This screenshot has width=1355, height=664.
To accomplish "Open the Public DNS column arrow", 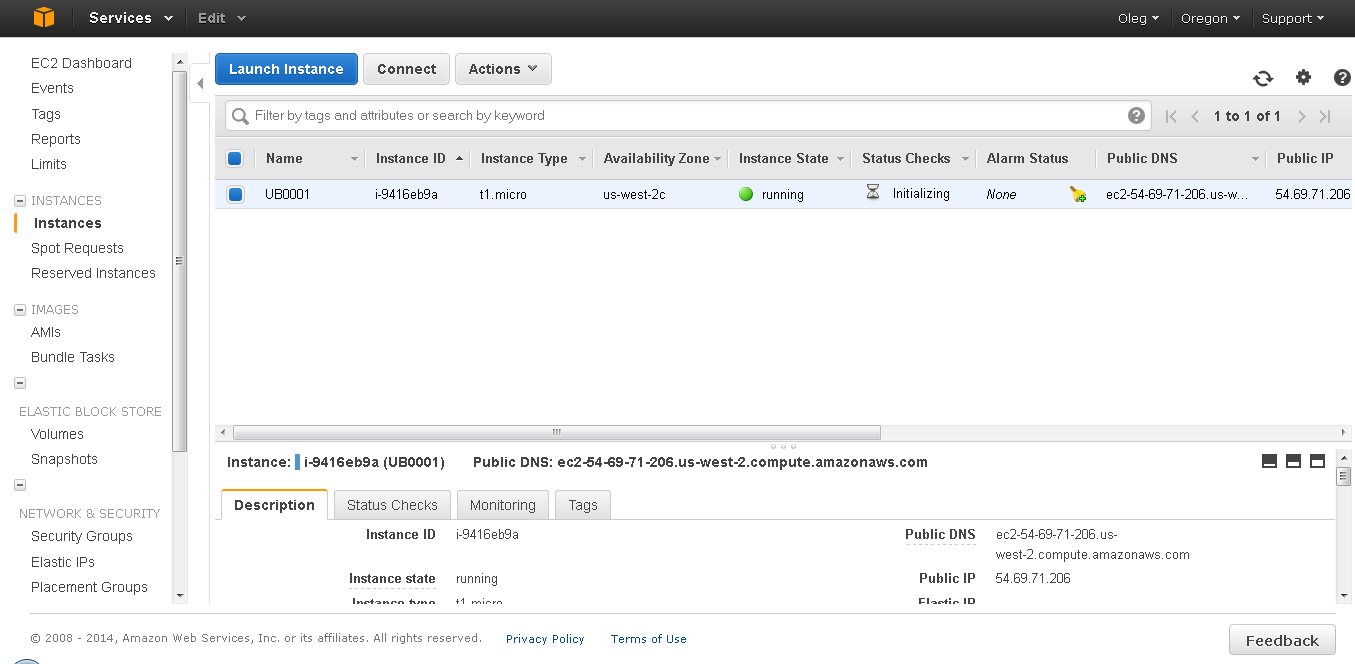I will pyautogui.click(x=1255, y=159).
